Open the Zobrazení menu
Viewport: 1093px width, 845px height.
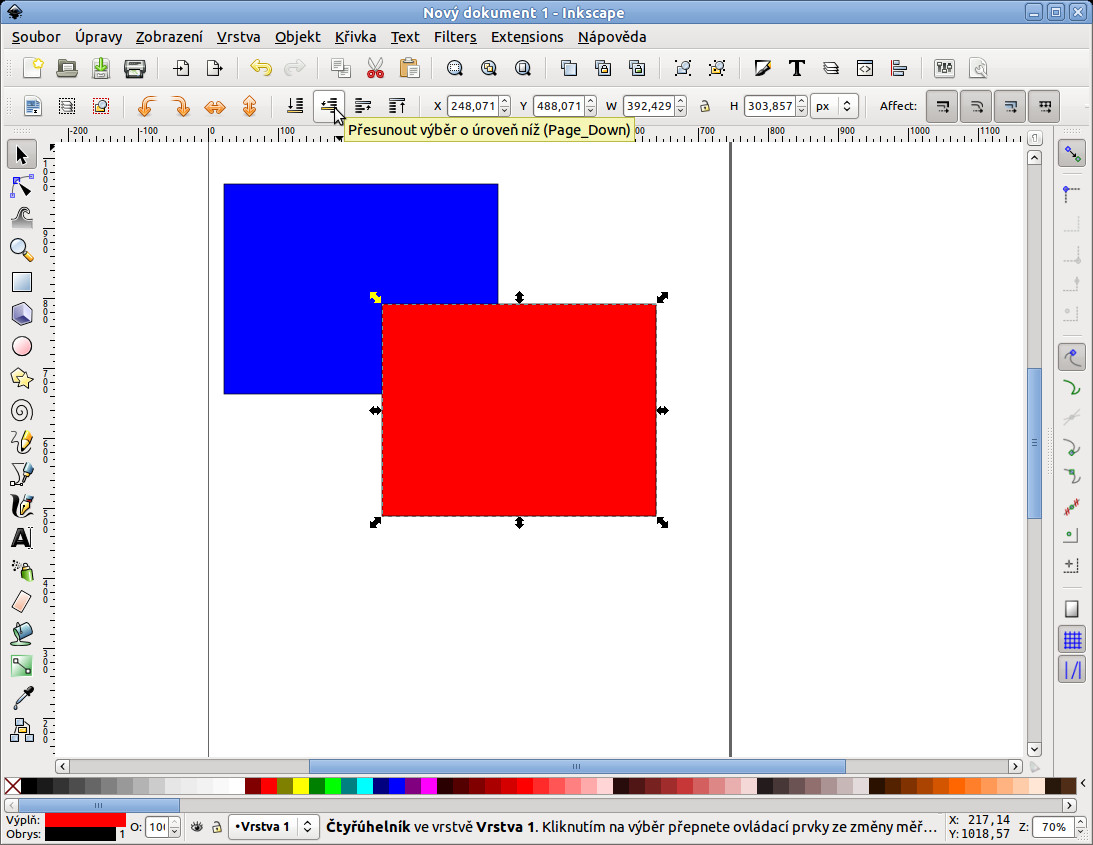point(169,37)
